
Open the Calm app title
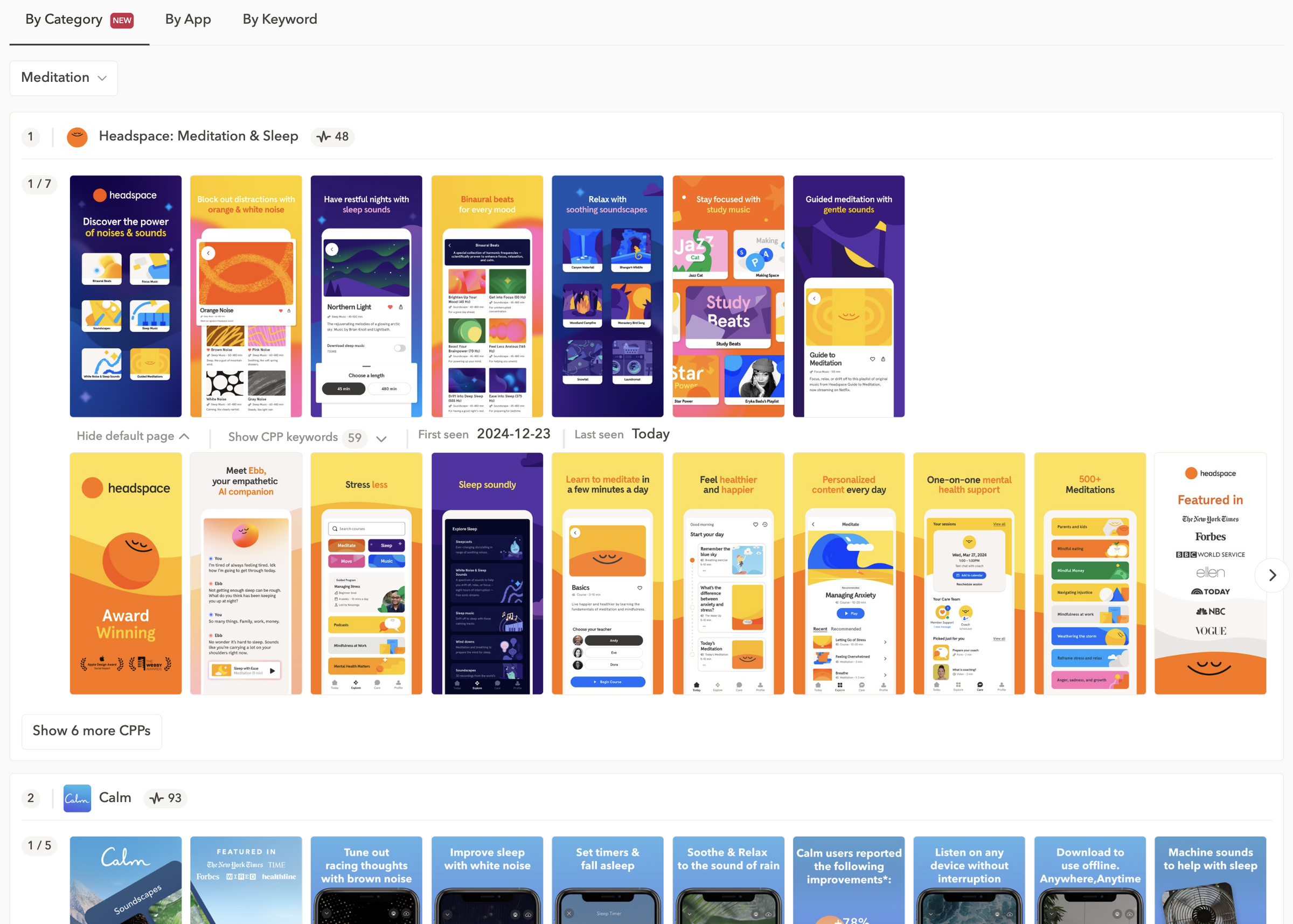[x=115, y=797]
